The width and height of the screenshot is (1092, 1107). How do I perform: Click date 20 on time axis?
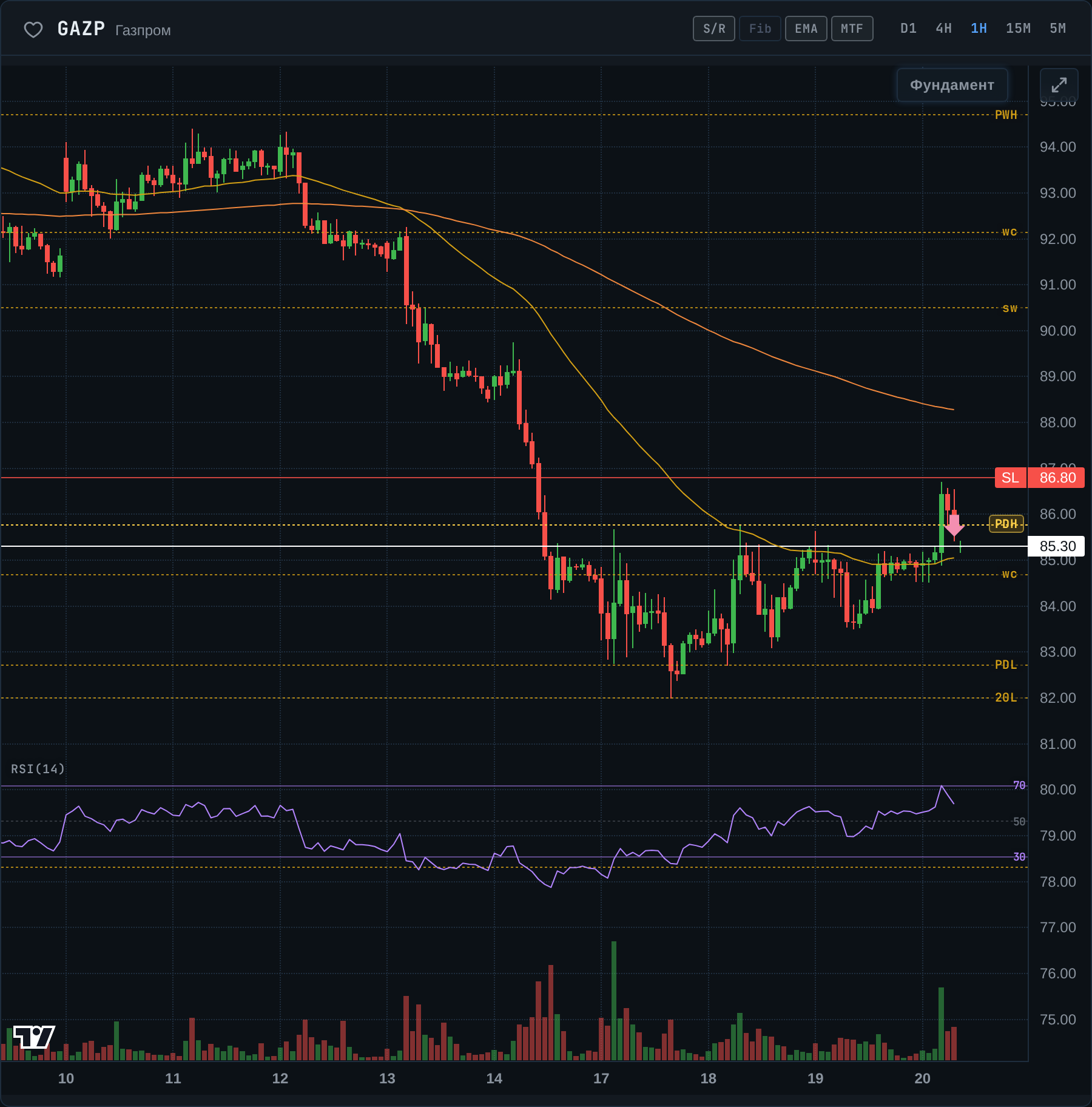(x=922, y=1078)
